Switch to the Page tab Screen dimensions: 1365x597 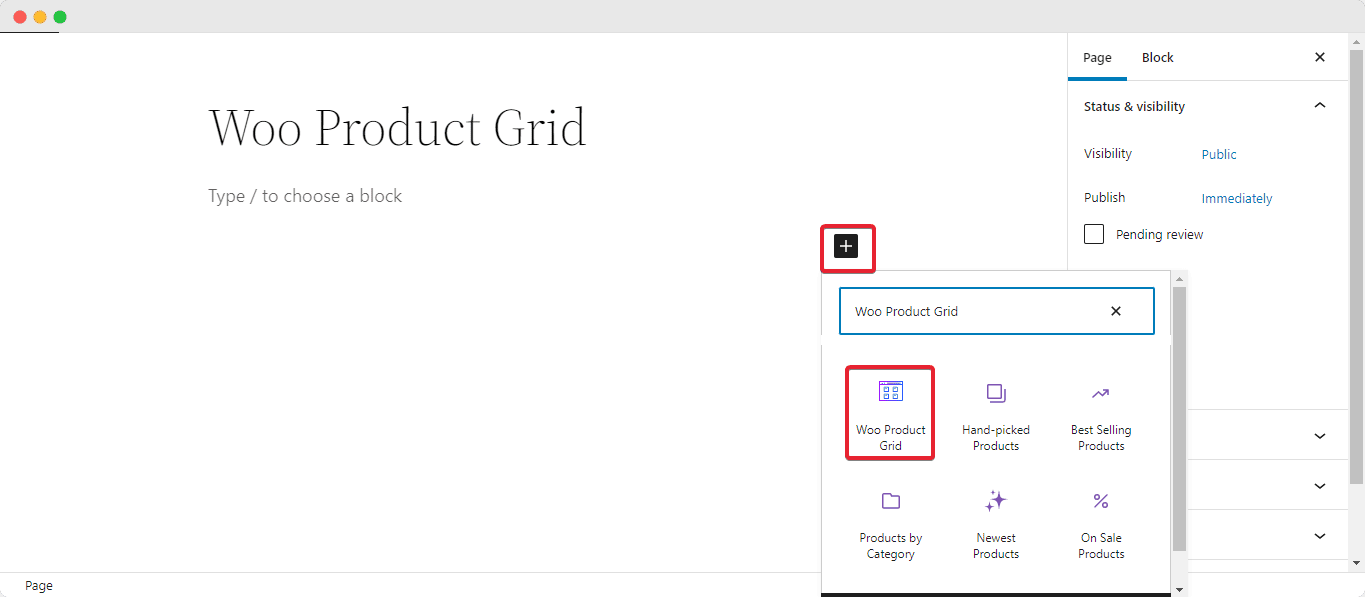pyautogui.click(x=1097, y=57)
